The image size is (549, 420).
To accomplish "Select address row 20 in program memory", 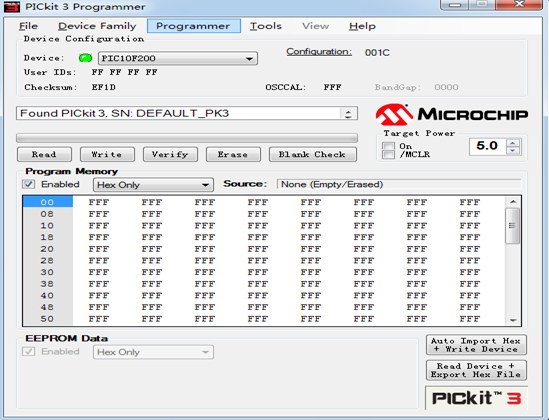I will pos(47,249).
